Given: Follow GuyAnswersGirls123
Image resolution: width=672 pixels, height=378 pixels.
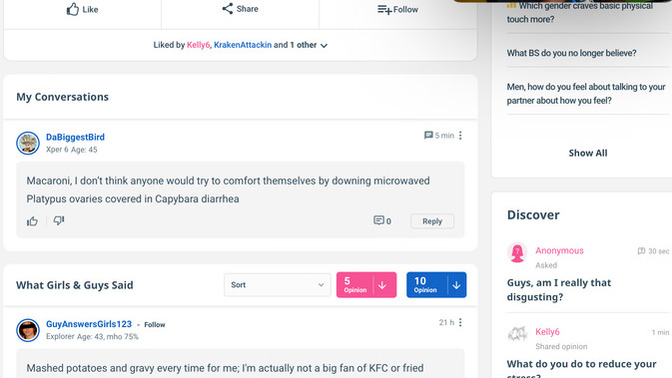Looking at the screenshot, I should (x=155, y=325).
